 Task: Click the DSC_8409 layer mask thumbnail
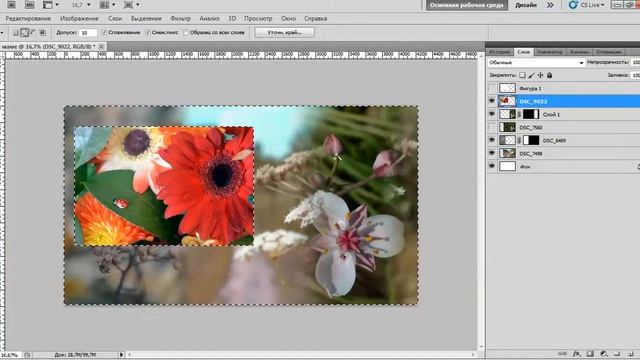coord(531,140)
